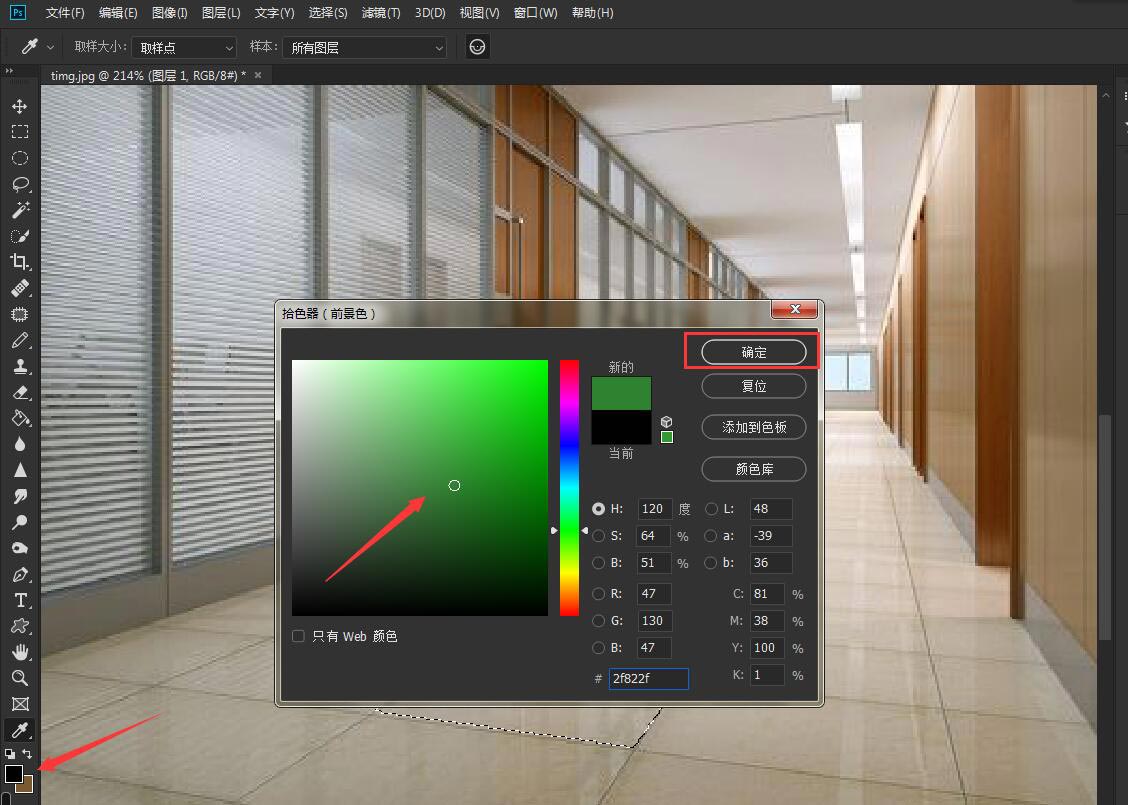Click the 添加到色板 button

[x=754, y=427]
